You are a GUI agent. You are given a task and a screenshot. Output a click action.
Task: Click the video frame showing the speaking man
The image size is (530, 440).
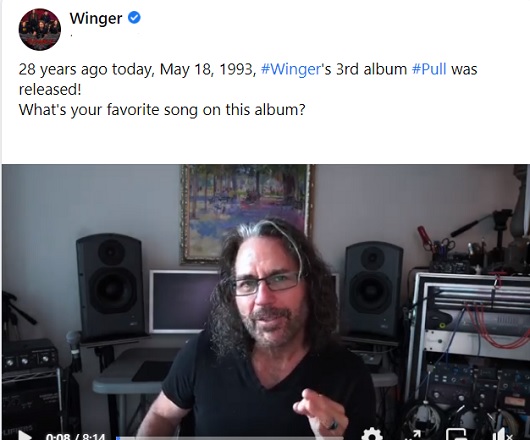[x=266, y=302]
